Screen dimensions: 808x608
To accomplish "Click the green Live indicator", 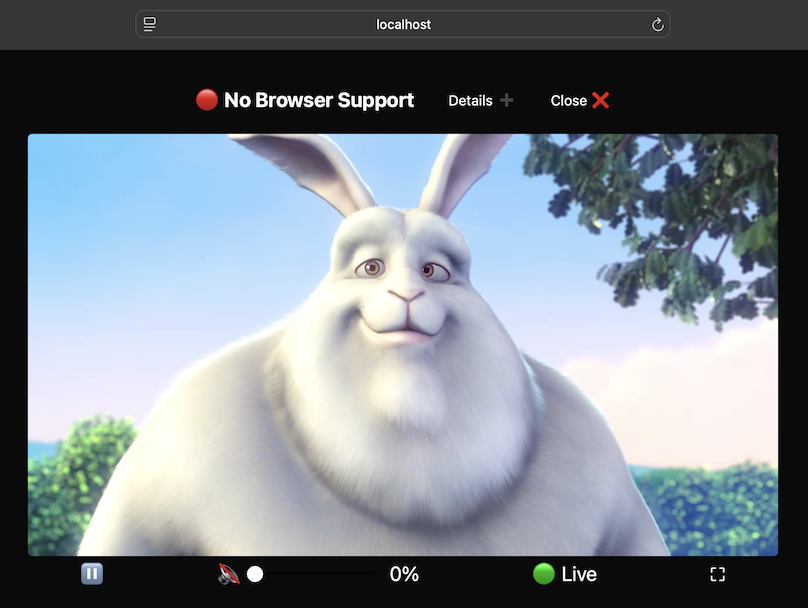I will 565,574.
